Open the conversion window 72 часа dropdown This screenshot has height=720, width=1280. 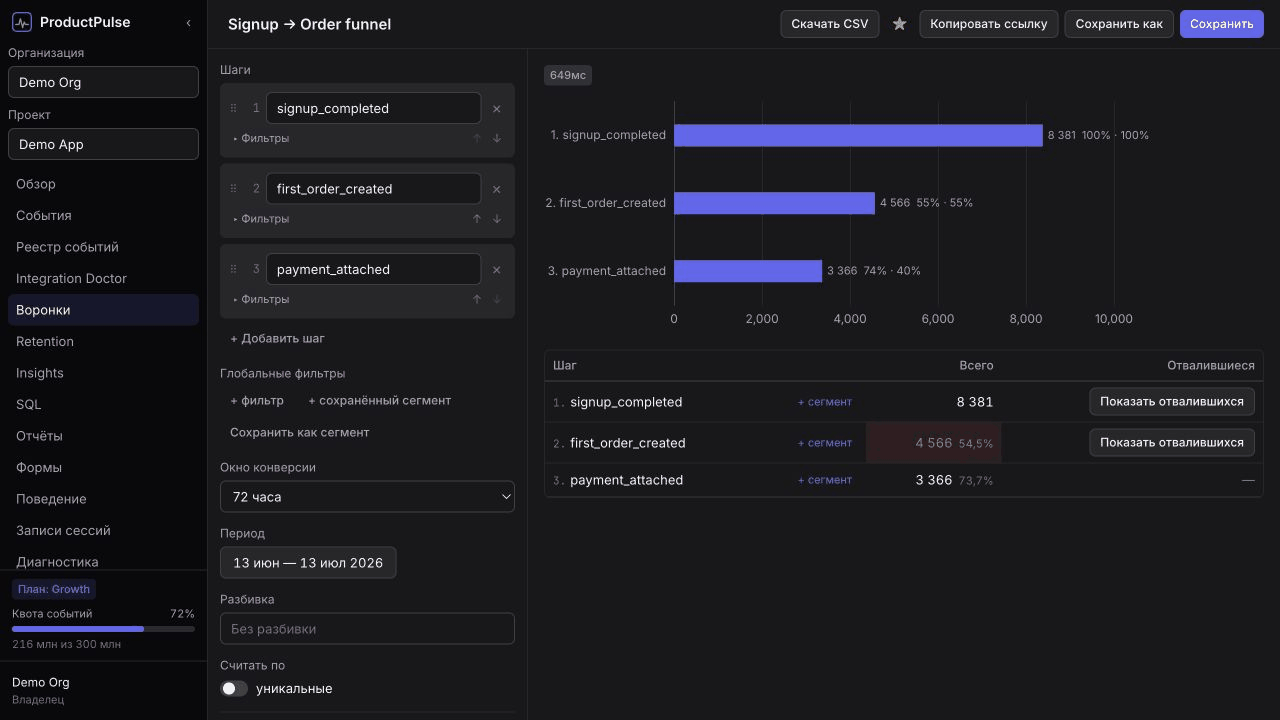(367, 497)
